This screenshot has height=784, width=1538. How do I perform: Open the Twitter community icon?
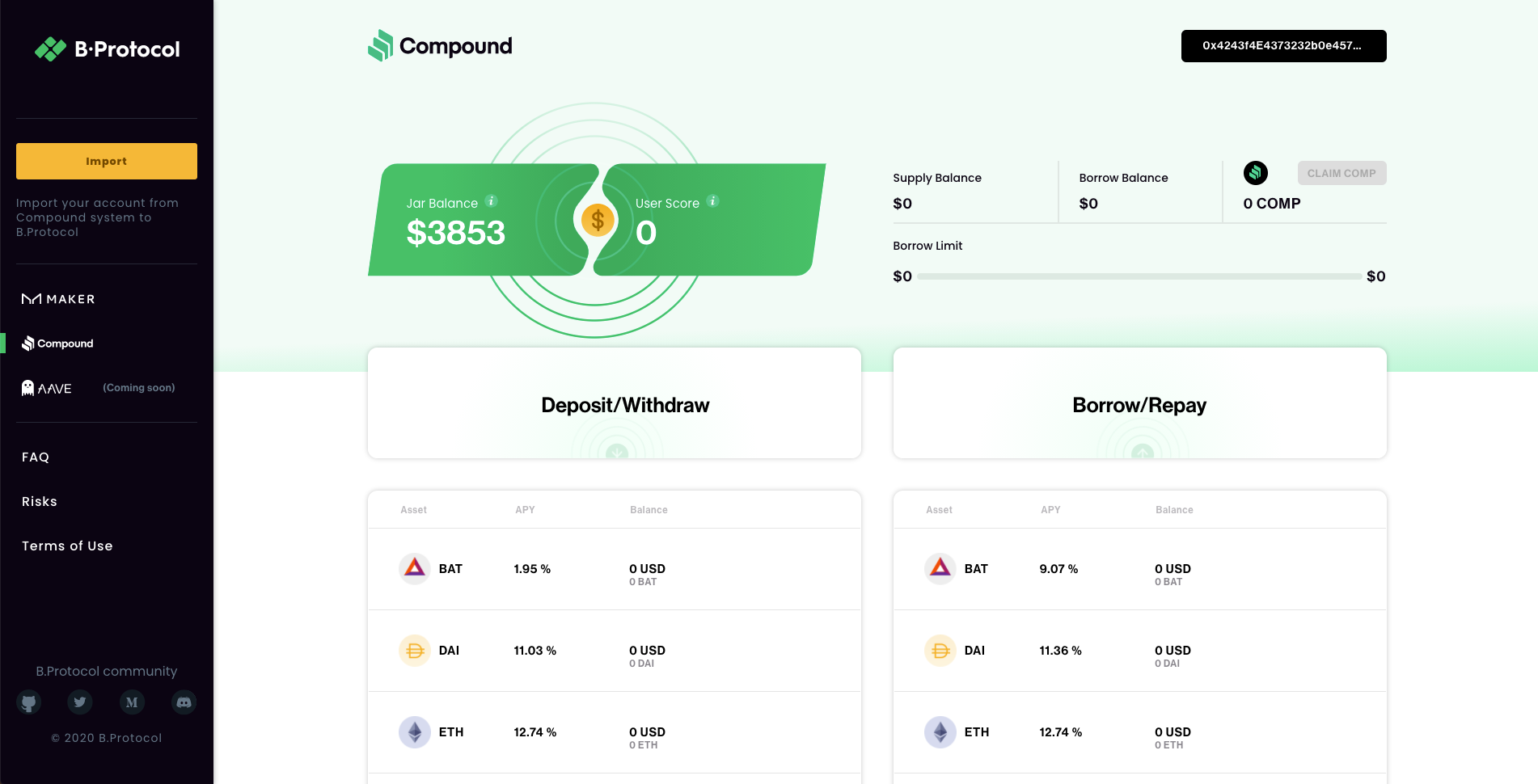point(80,702)
